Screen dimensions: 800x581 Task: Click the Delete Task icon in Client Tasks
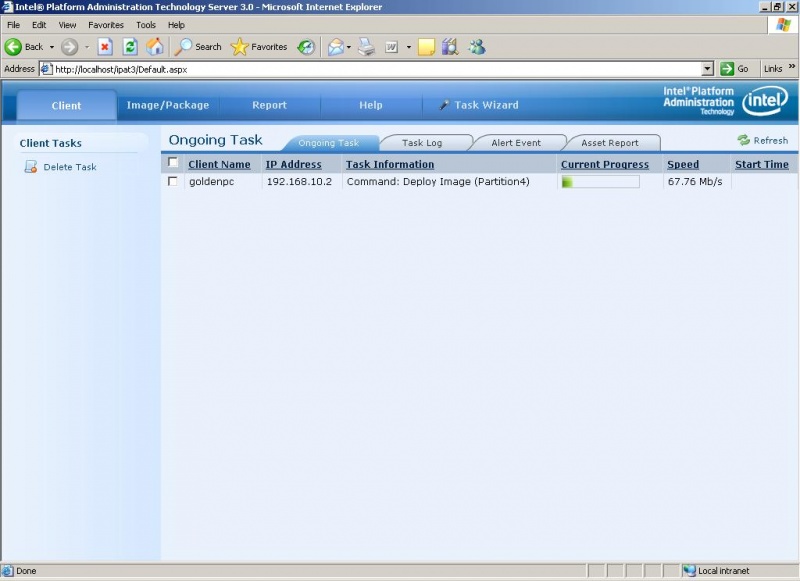tap(32, 167)
